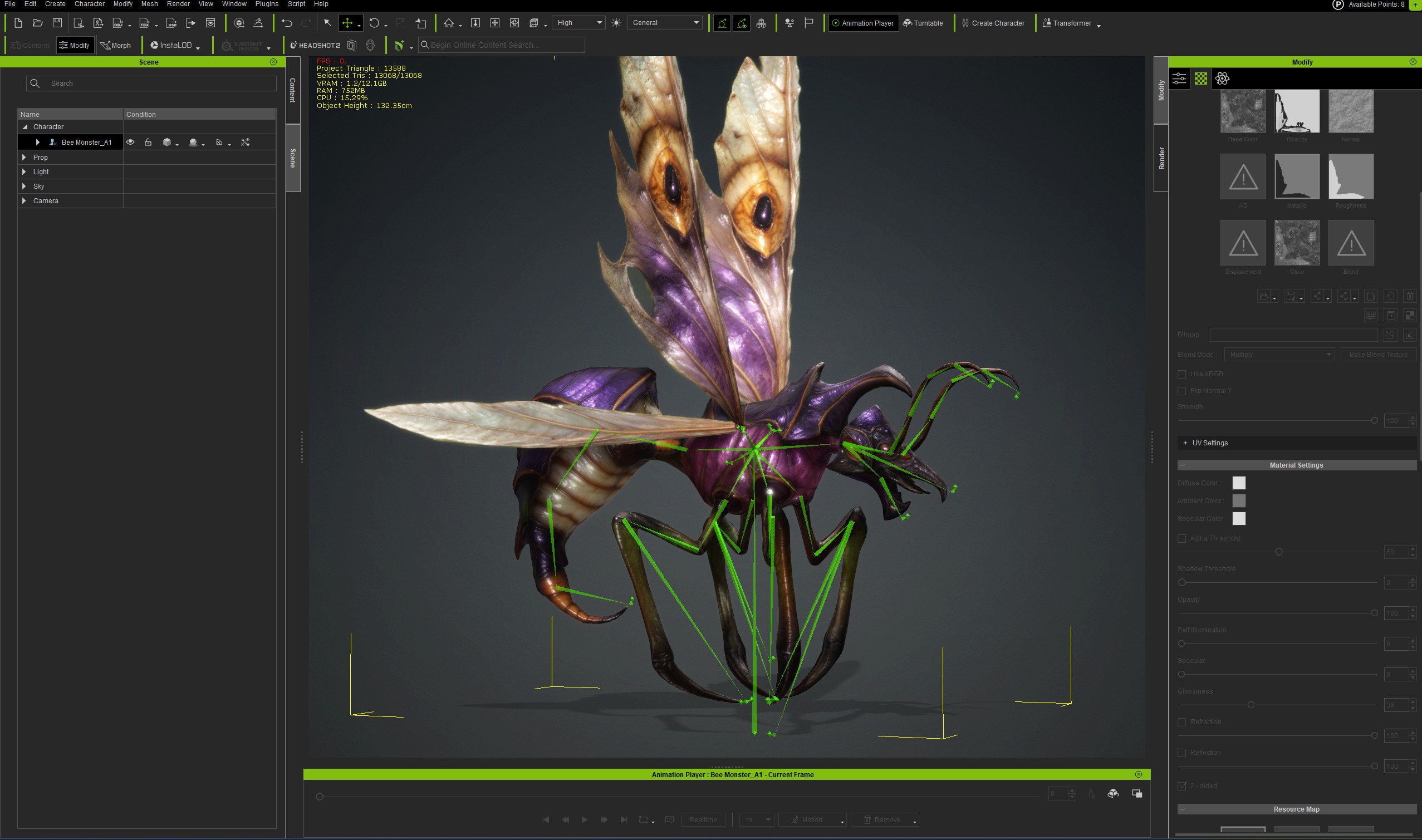Click the Base Color texture thumbnail
Image resolution: width=1422 pixels, height=840 pixels.
[1243, 111]
